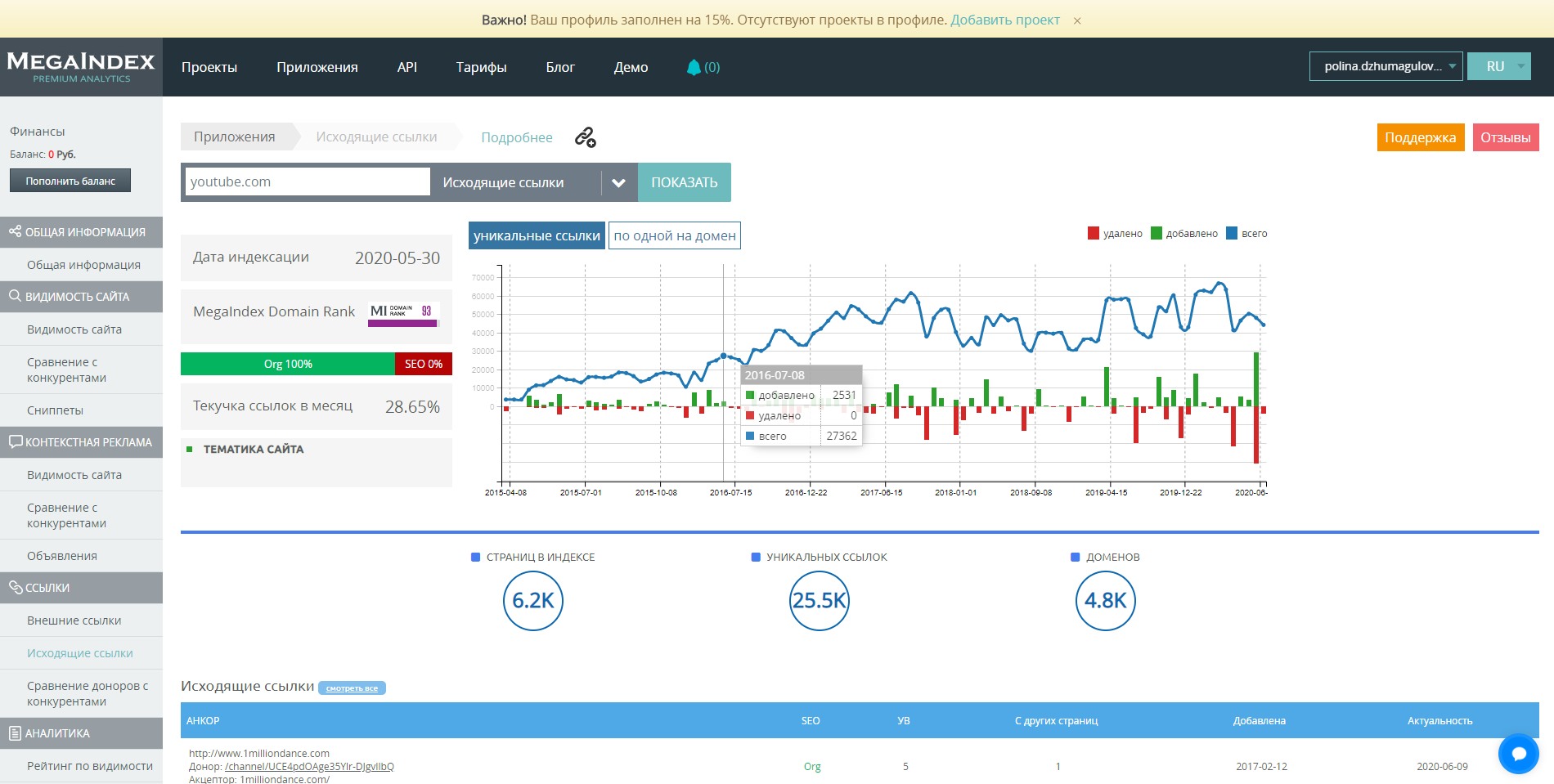Click the Финансы sidebar heading
This screenshot has width=1554, height=784.
[x=37, y=132]
